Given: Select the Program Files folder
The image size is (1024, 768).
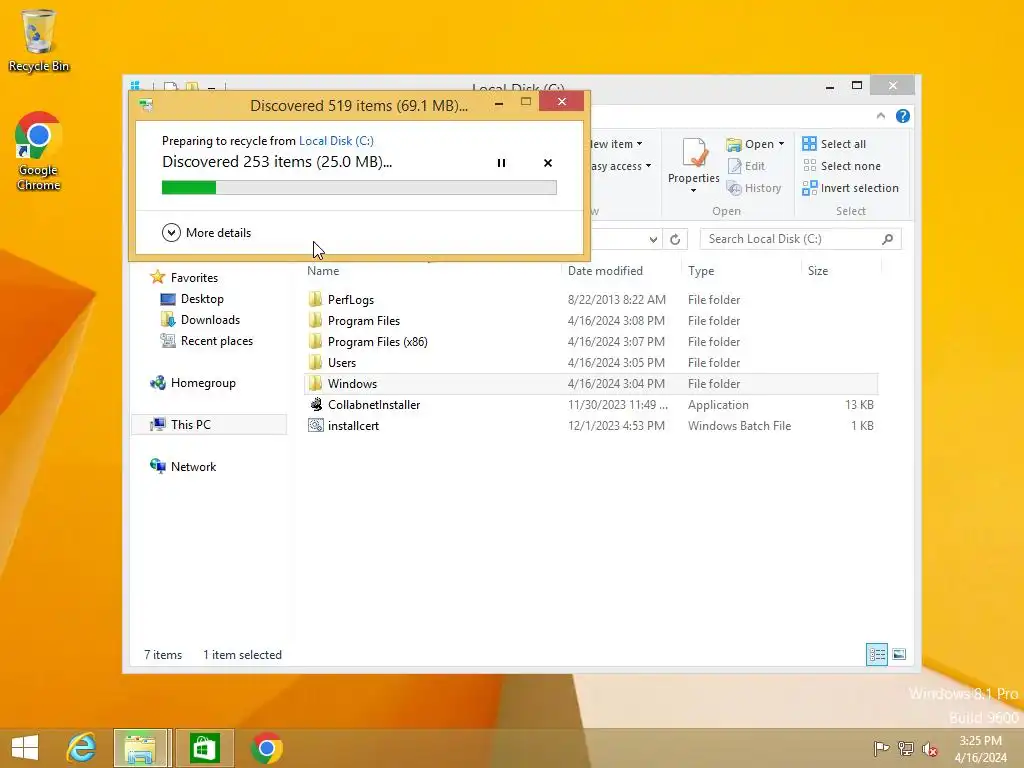Looking at the screenshot, I should click(x=364, y=321).
